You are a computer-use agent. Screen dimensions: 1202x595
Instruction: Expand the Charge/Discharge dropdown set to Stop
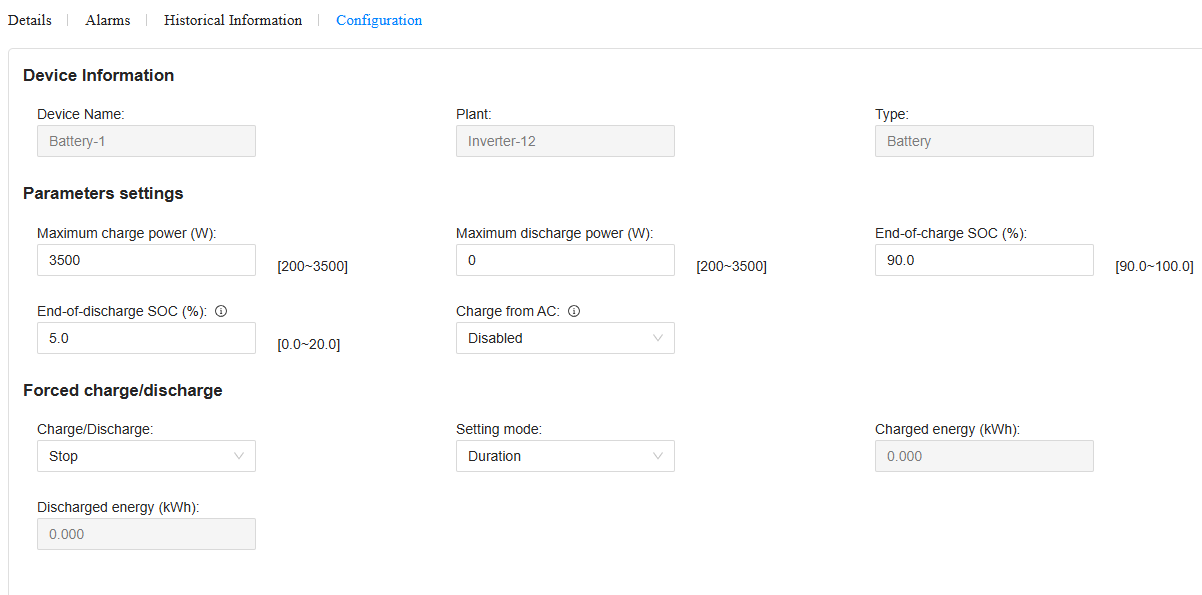click(146, 456)
